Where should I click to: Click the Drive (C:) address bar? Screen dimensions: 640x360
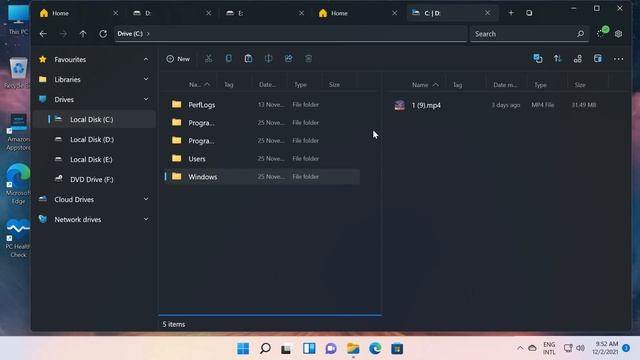pos(291,34)
